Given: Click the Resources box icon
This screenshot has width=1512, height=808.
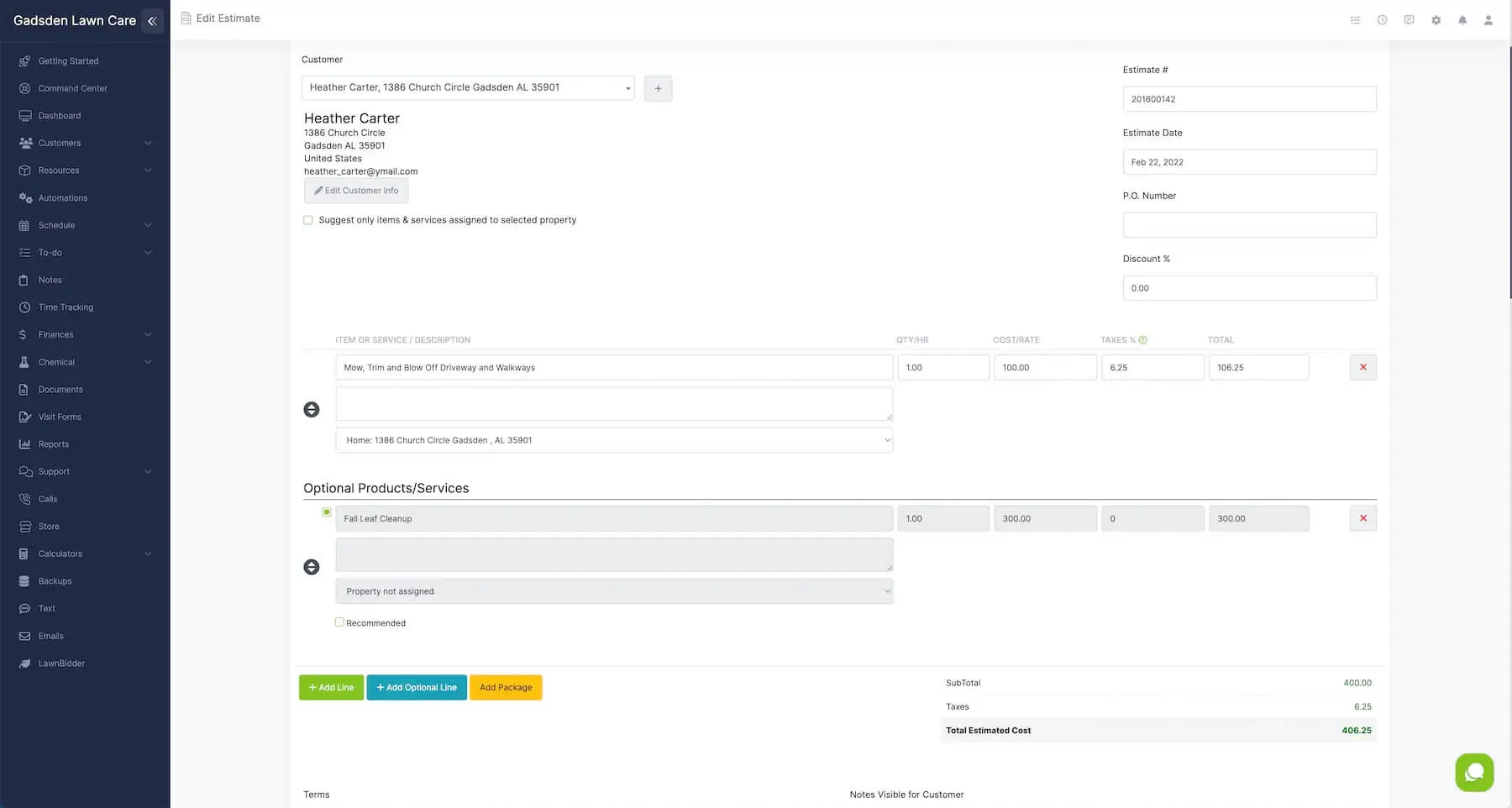Looking at the screenshot, I should pyautogui.click(x=24, y=171).
